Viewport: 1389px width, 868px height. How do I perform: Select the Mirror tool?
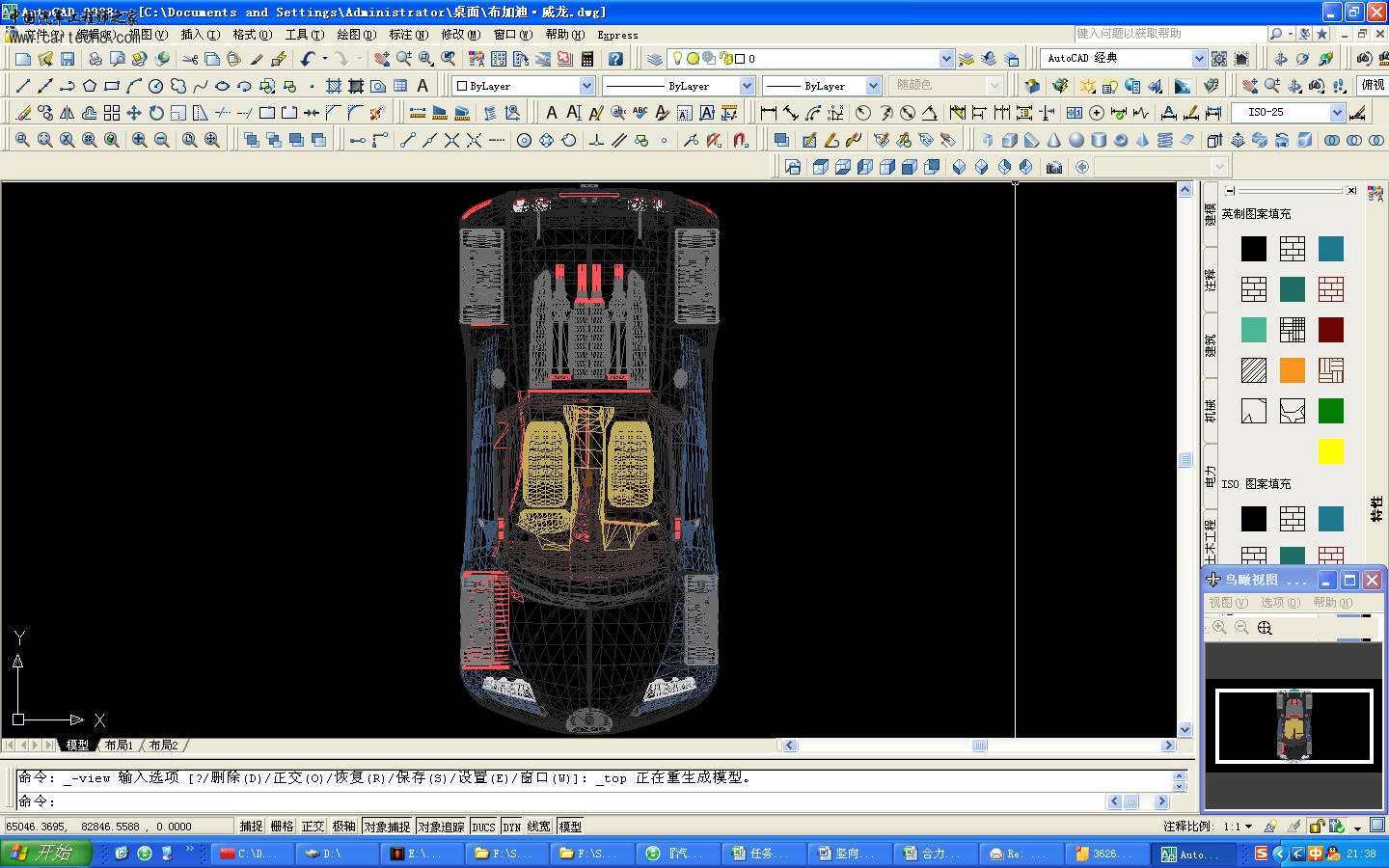[x=68, y=113]
